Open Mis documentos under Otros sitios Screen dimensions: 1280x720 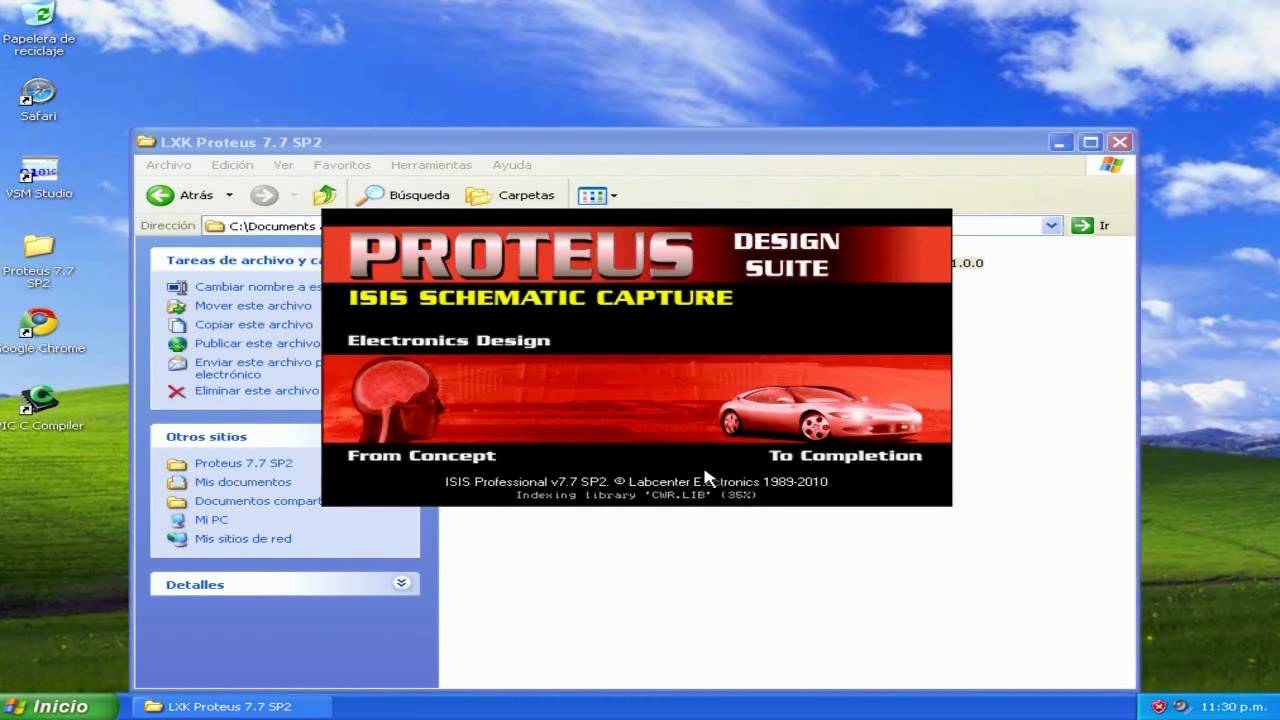pyautogui.click(x=243, y=482)
